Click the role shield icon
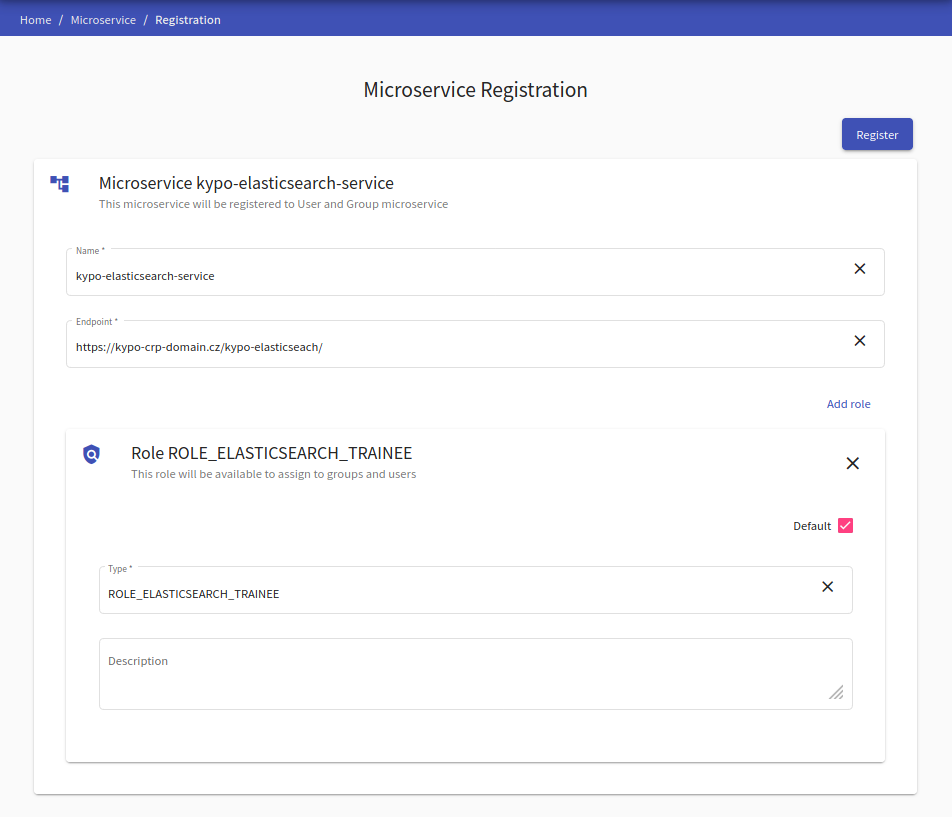 click(92, 454)
